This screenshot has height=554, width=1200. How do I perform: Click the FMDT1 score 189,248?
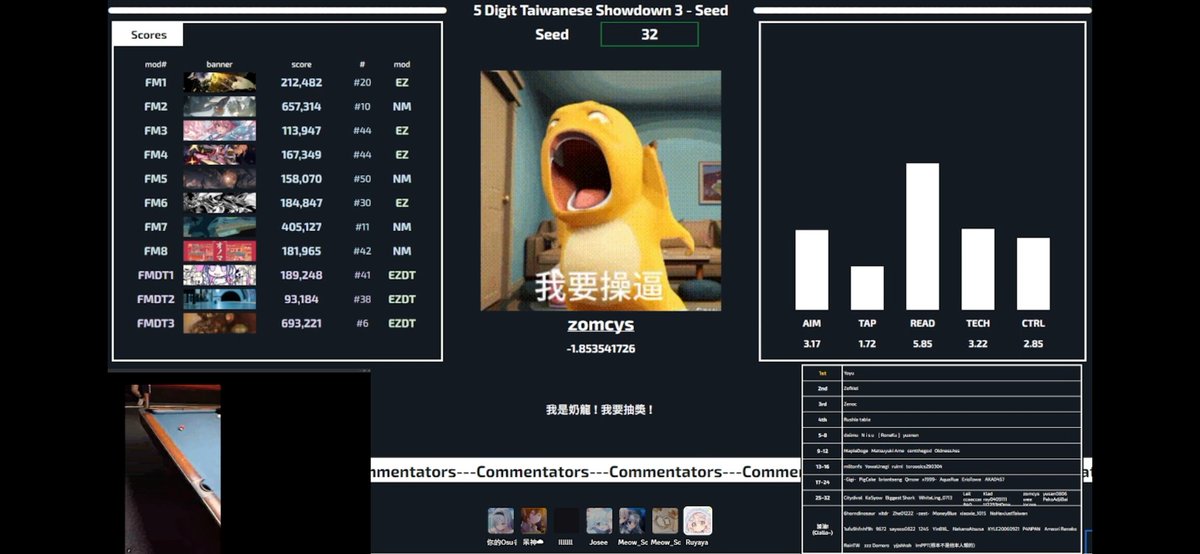pos(301,275)
